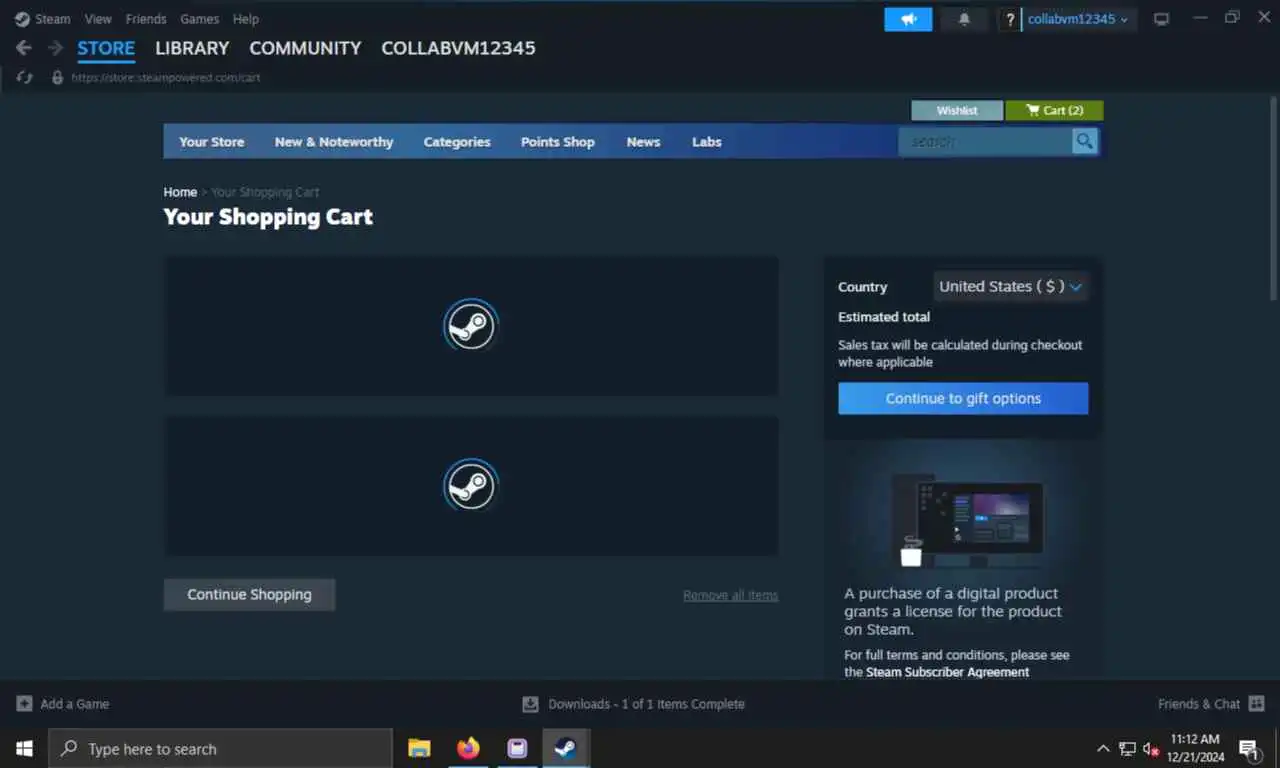The image size is (1280, 768).
Task: Launch File Explorer from taskbar
Action: tap(420, 748)
